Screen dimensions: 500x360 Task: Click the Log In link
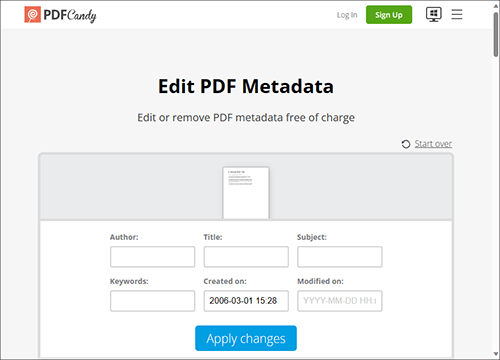(347, 15)
